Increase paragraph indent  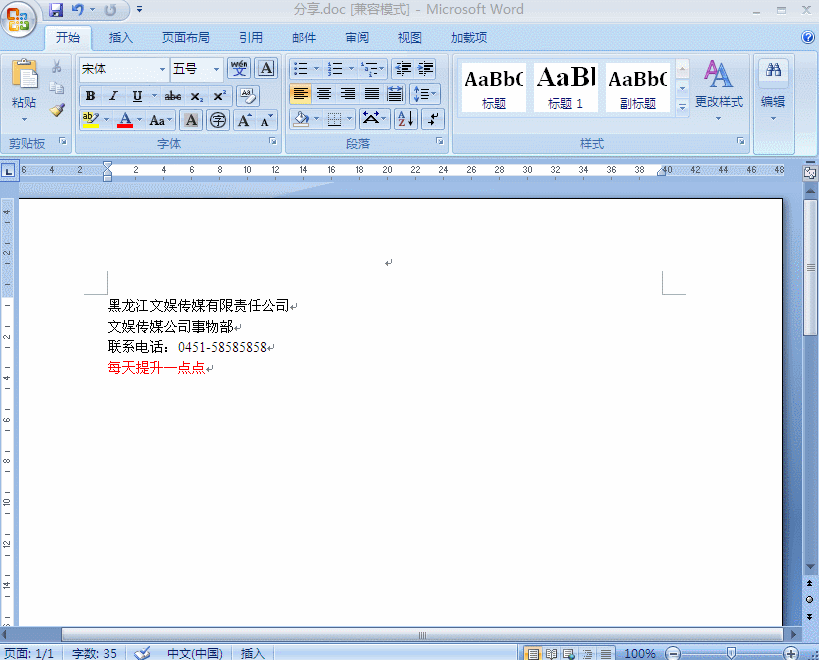coord(426,69)
